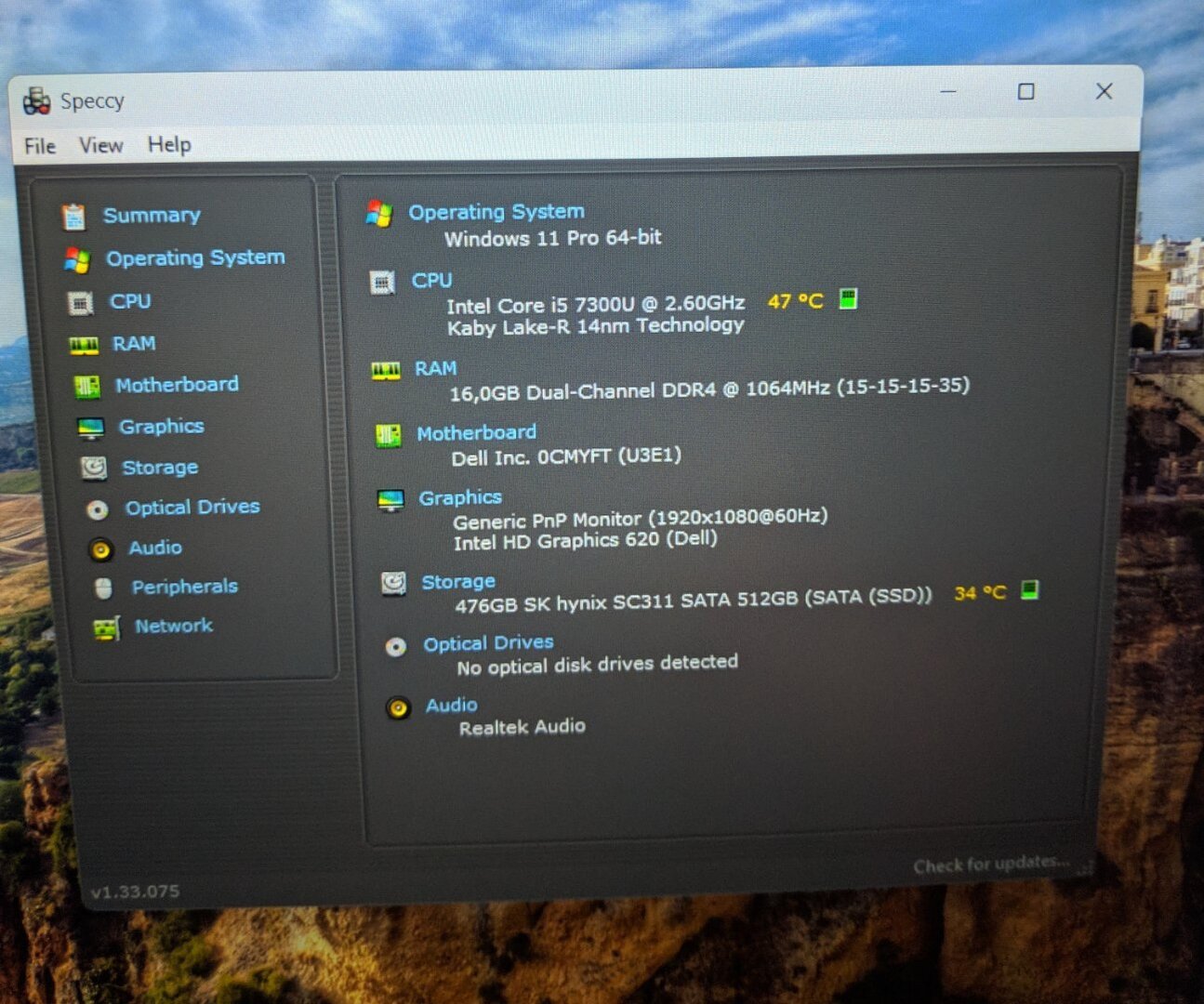Select Operating System in the sidebar
Screen dimensions: 1204x1004
[195, 258]
